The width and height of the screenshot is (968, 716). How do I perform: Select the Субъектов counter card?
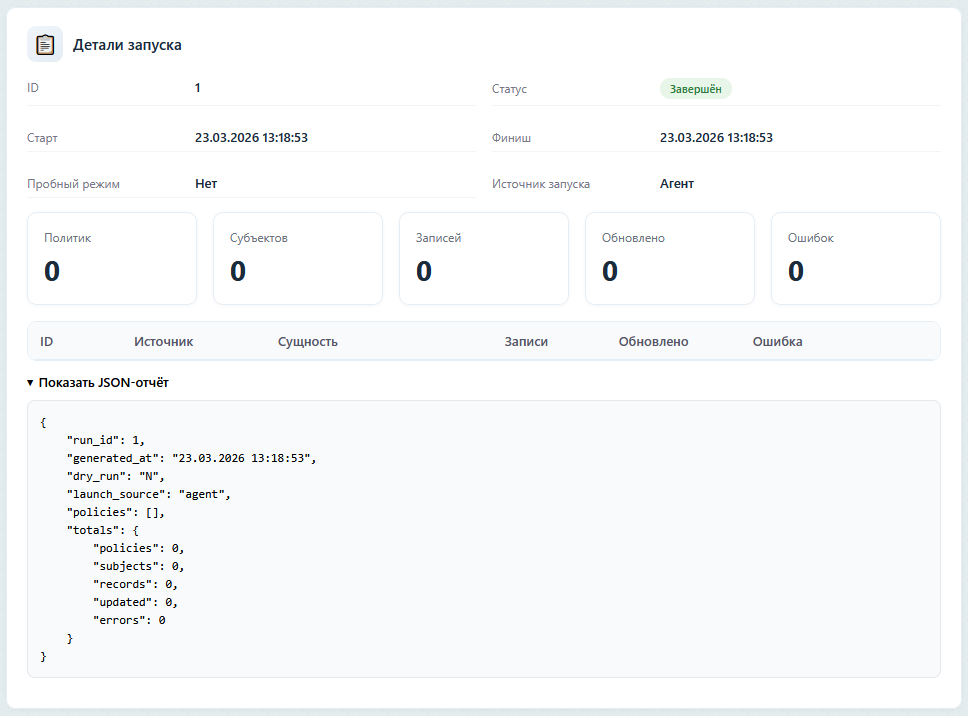tap(298, 258)
